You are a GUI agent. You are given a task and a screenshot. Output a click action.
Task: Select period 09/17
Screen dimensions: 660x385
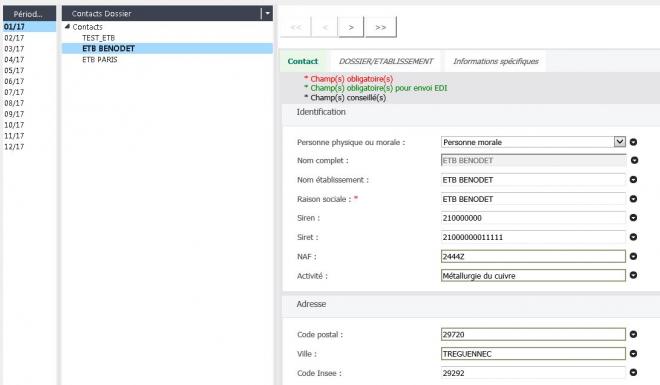coord(14,114)
